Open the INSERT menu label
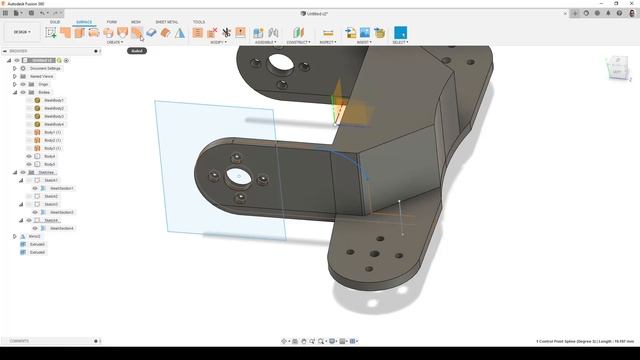 (364, 42)
